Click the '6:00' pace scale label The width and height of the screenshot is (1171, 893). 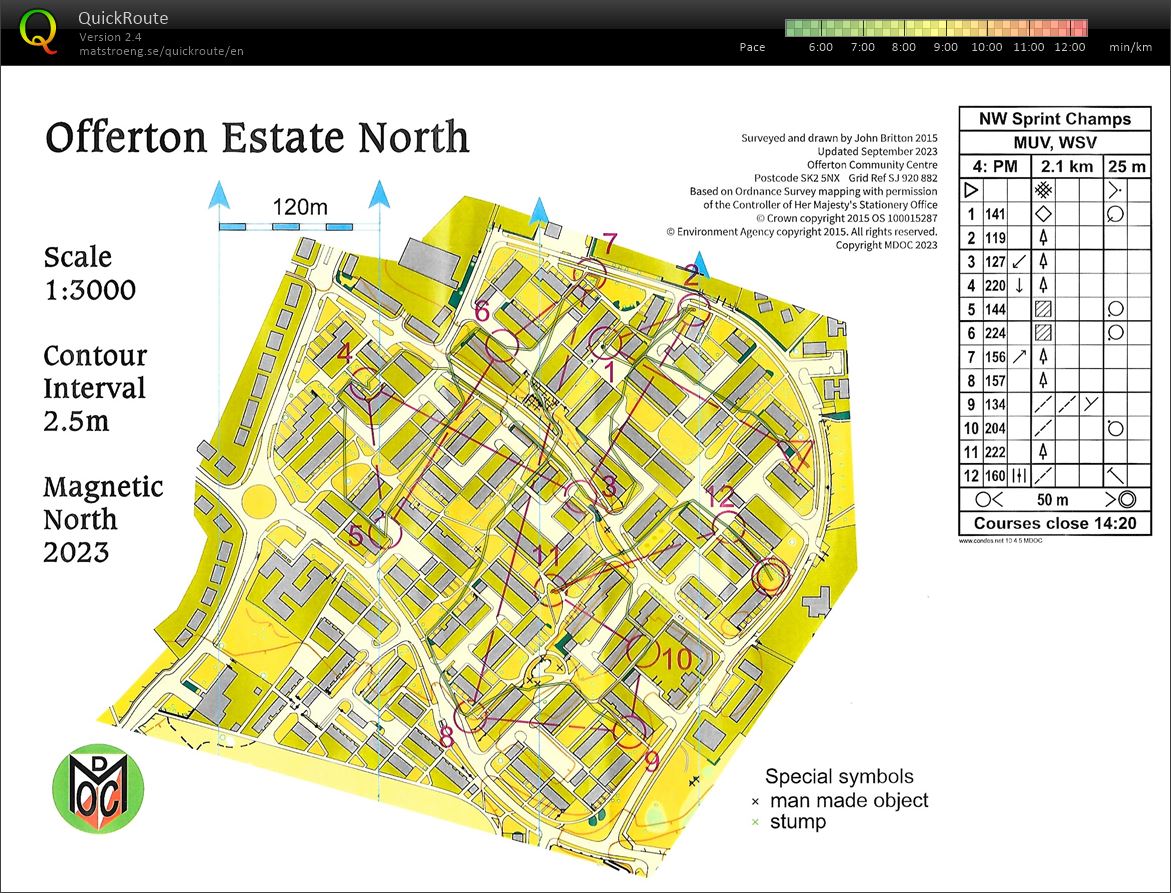click(821, 47)
